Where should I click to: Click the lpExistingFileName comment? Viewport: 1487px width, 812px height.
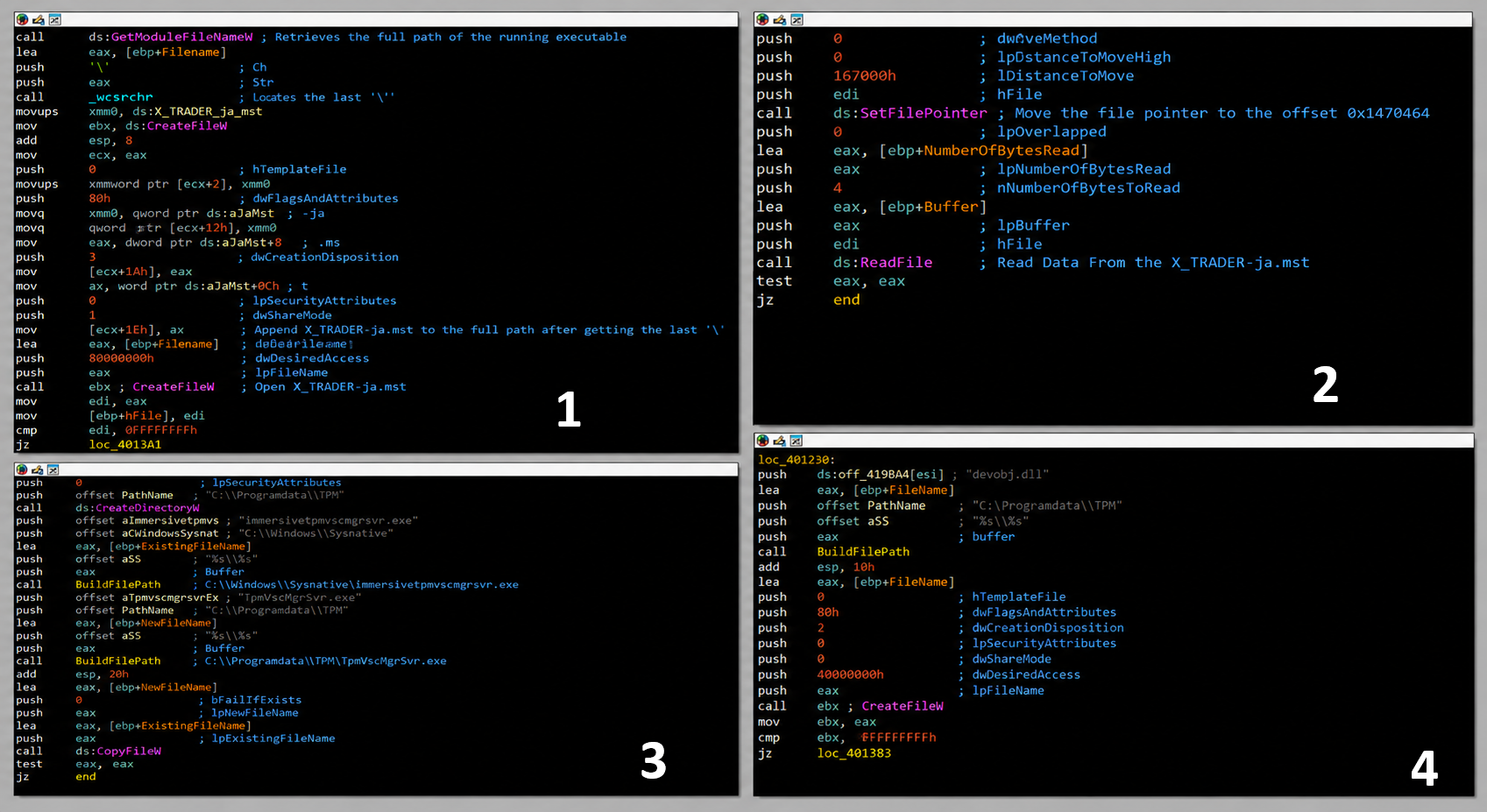click(x=273, y=738)
